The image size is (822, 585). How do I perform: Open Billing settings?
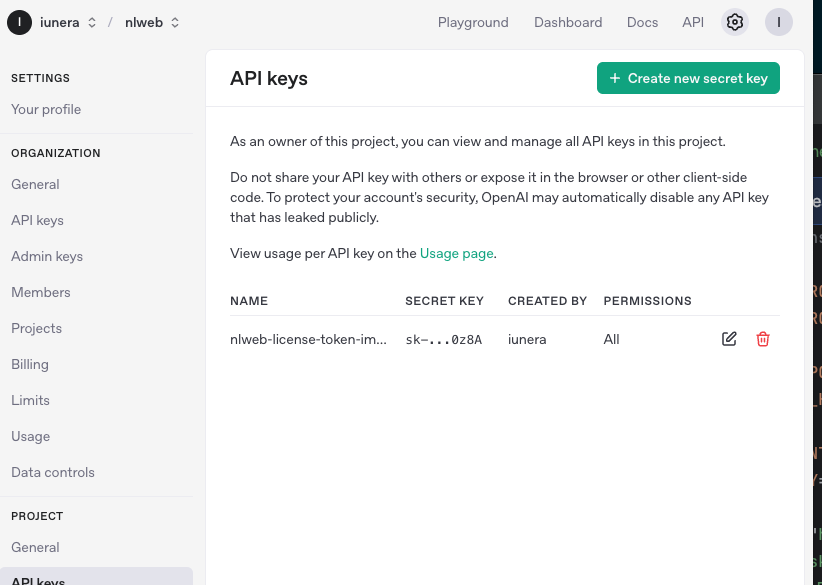point(30,365)
